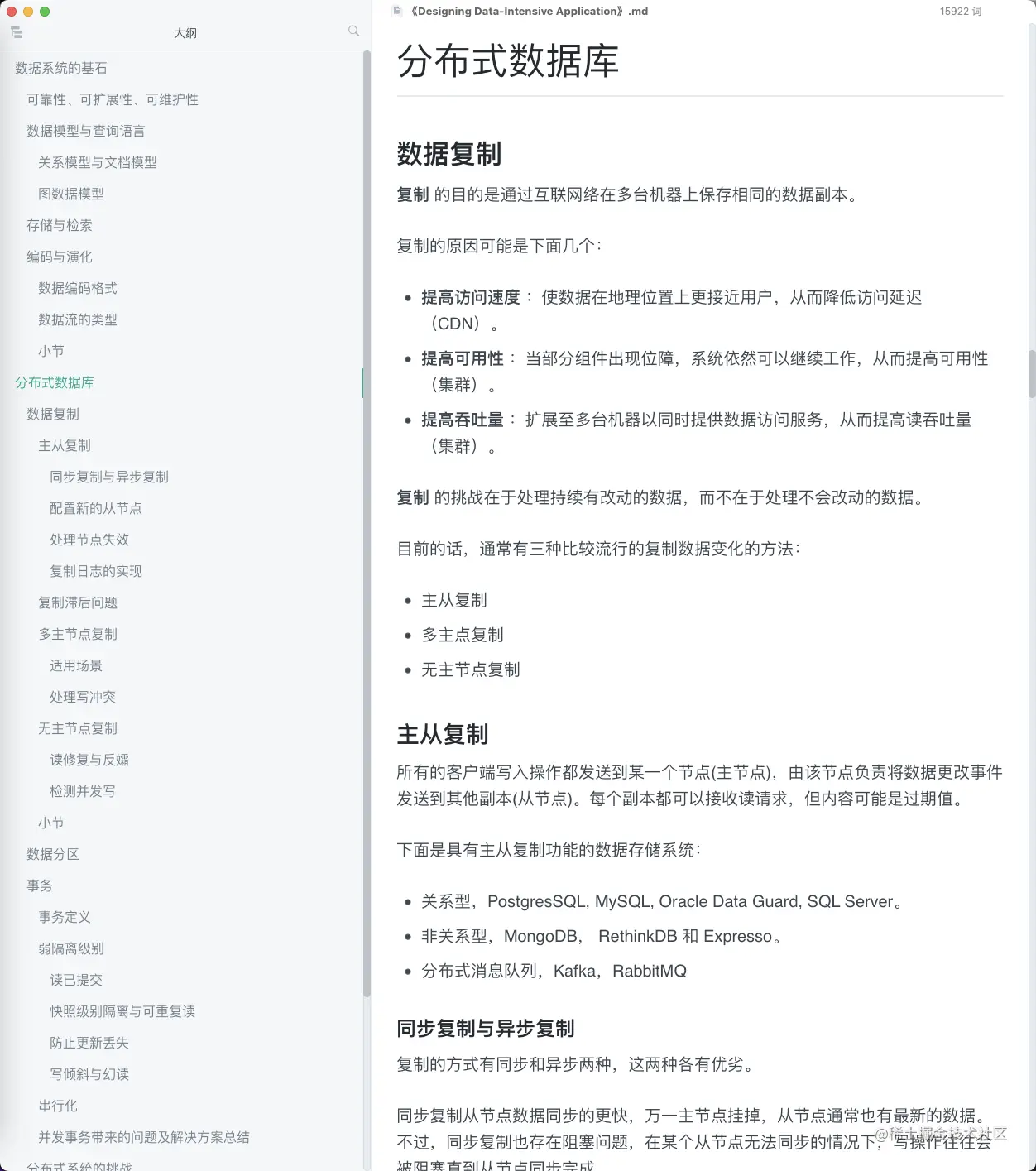Go to 数据流的类型 outline entry
Screen dimensions: 1036x1171
point(78,319)
